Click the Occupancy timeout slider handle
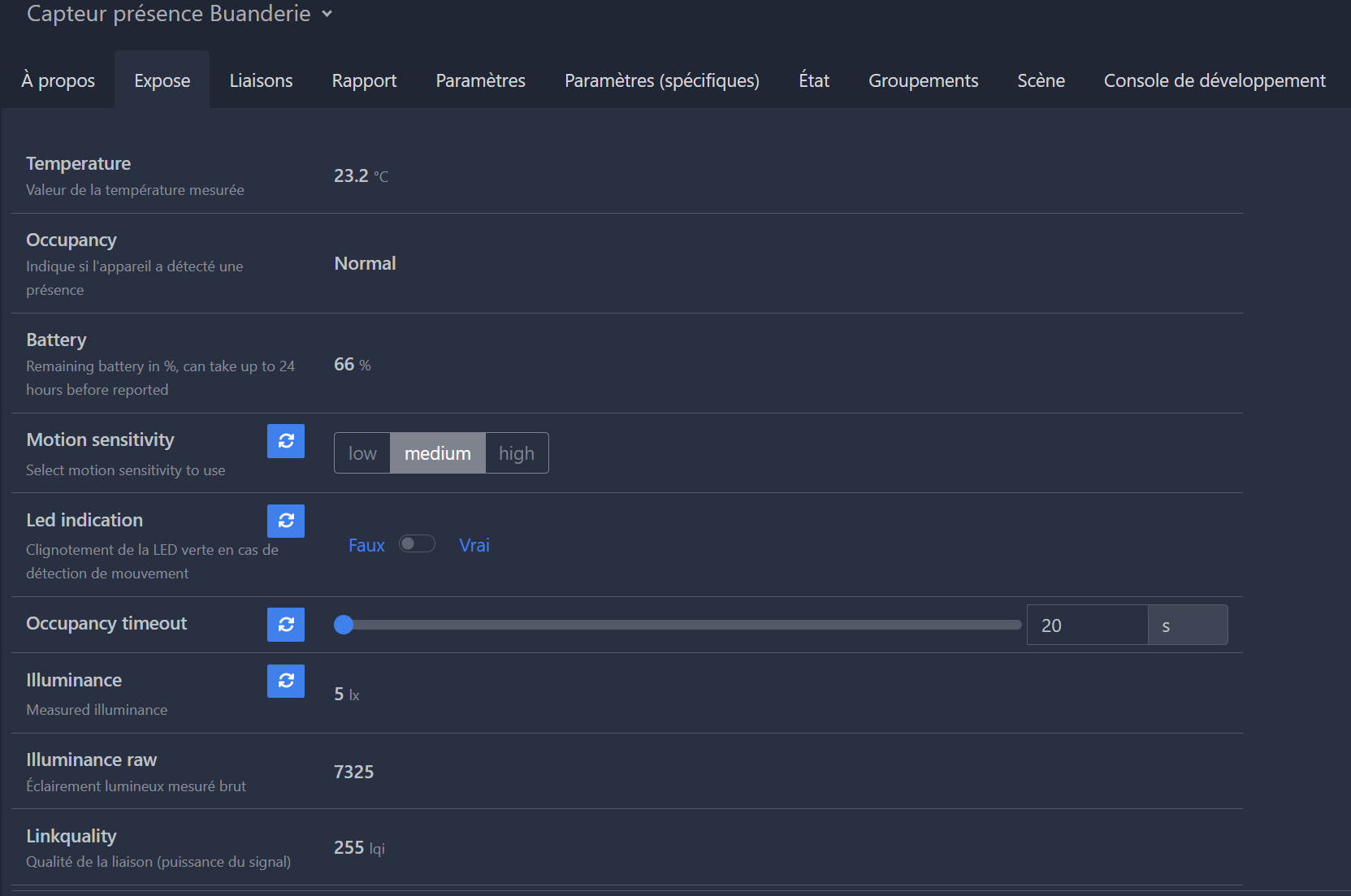This screenshot has width=1351, height=896. (344, 625)
